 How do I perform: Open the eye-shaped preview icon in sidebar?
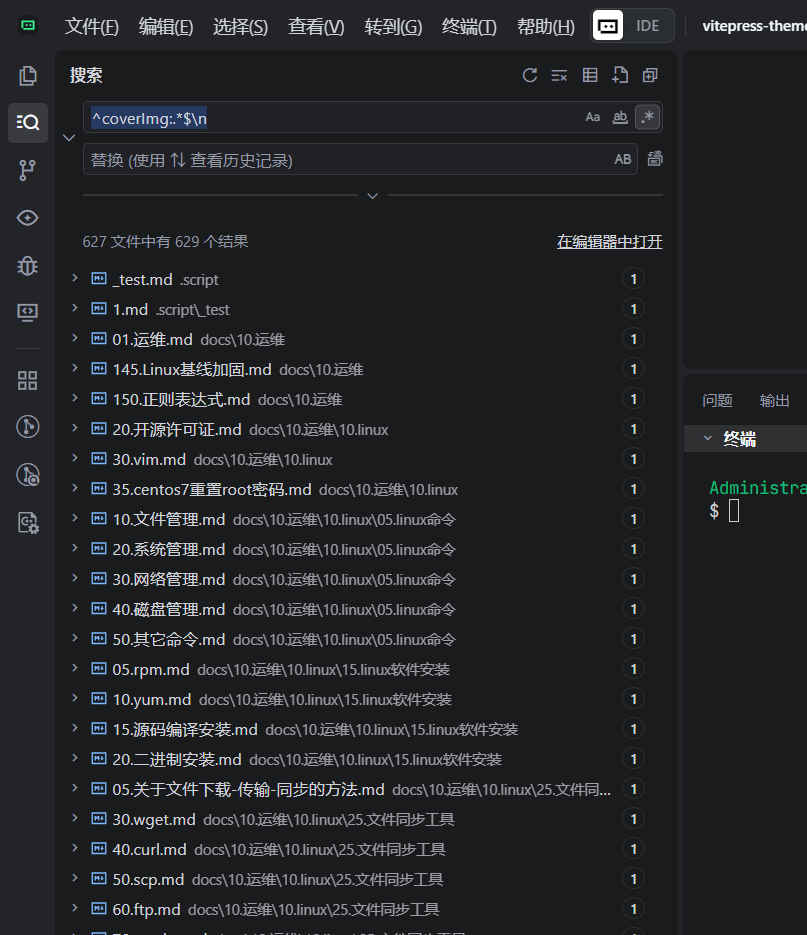click(27, 218)
